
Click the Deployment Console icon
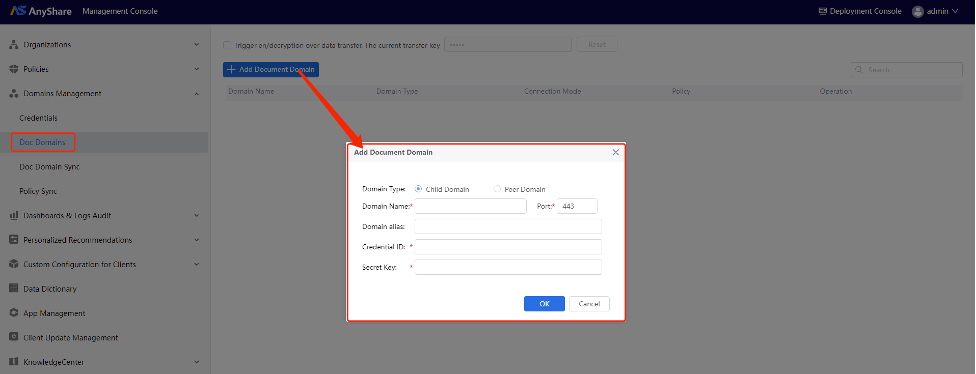coord(823,11)
